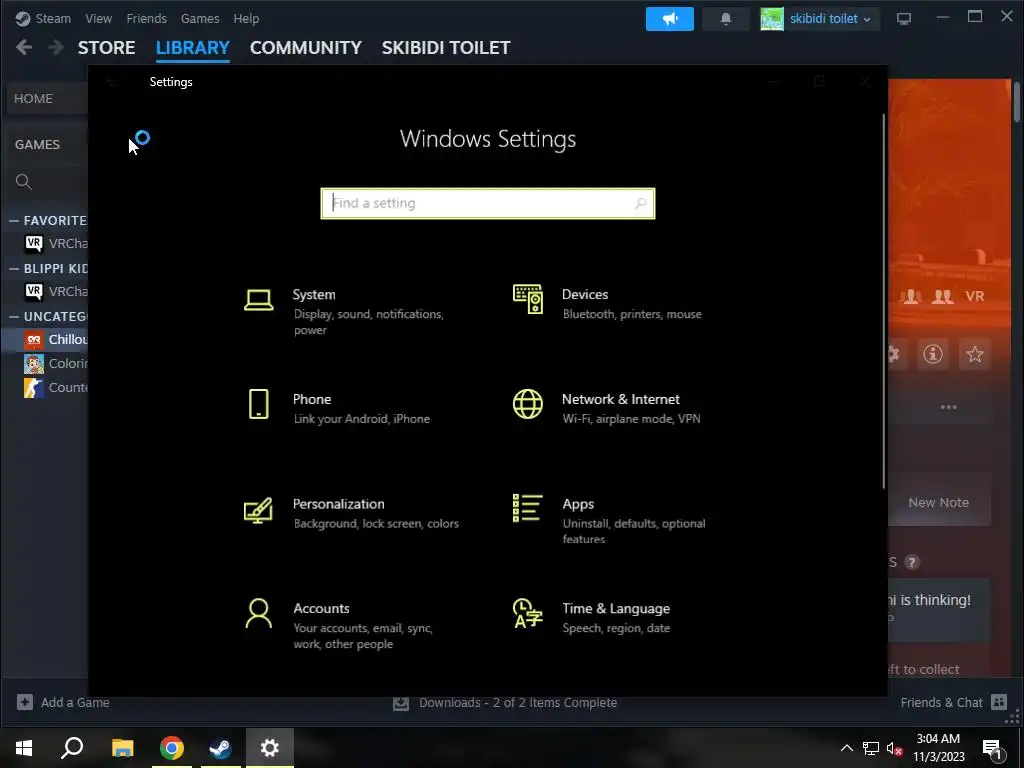The height and width of the screenshot is (768, 1024).
Task: Select VRChat under BLIPPI KID
Action: coord(56,291)
